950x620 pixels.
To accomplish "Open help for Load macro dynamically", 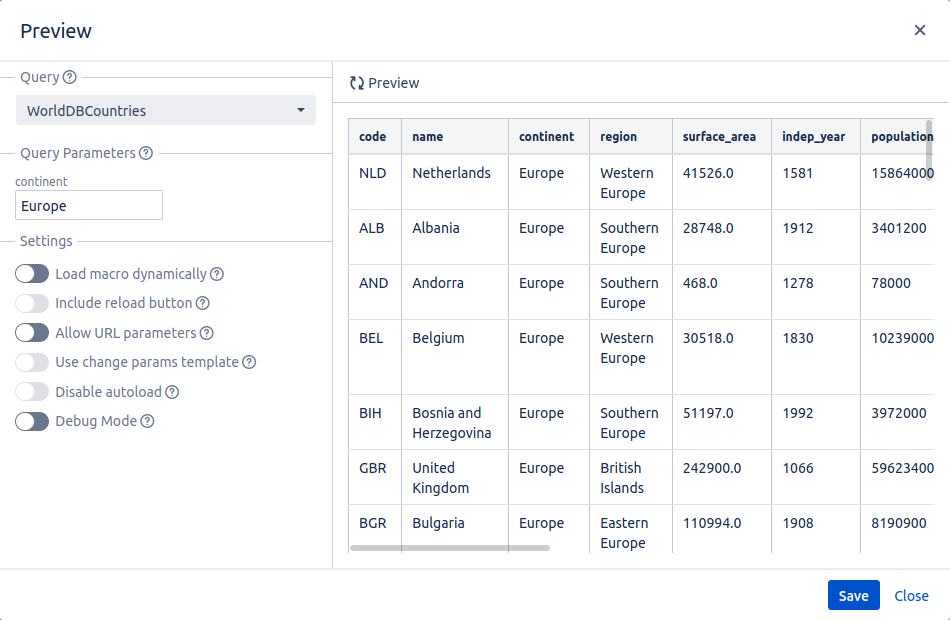I will (x=217, y=274).
